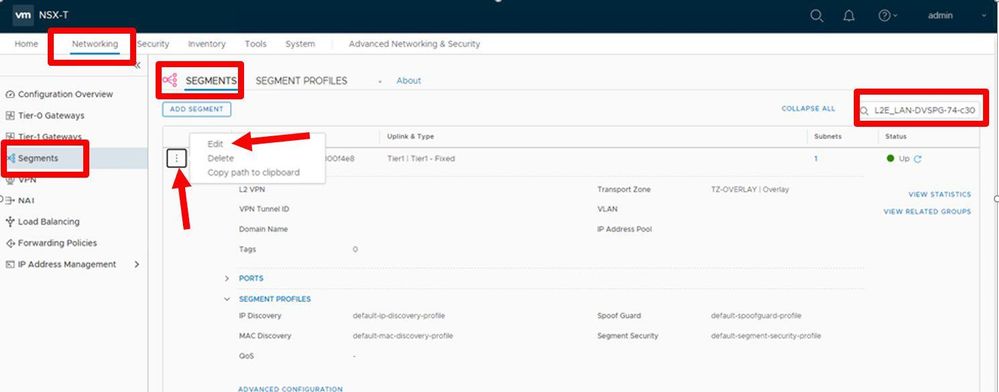Open the subnets count link 1
Viewport: 999px width, 392px height.
(x=816, y=159)
